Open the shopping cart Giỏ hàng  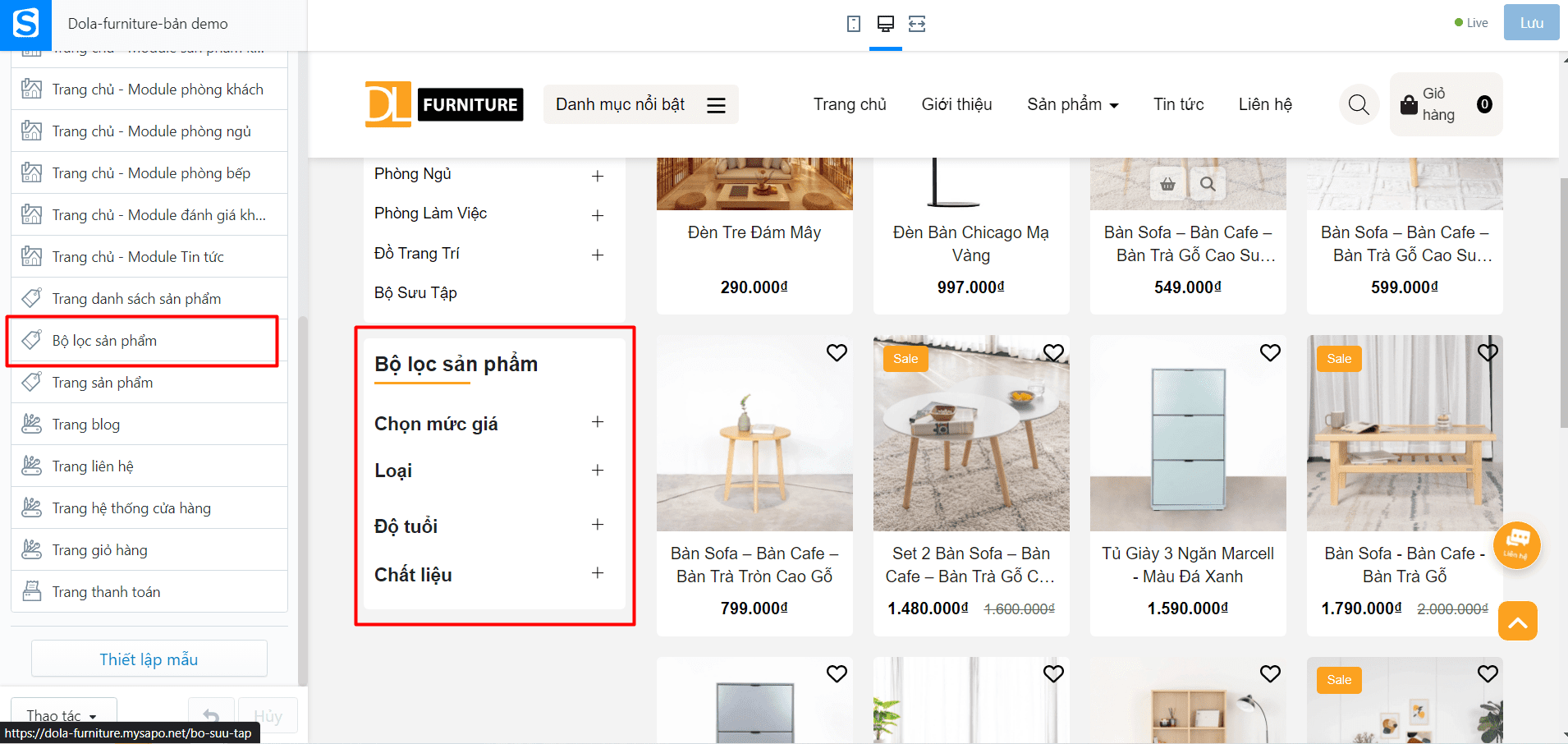[x=1447, y=104]
